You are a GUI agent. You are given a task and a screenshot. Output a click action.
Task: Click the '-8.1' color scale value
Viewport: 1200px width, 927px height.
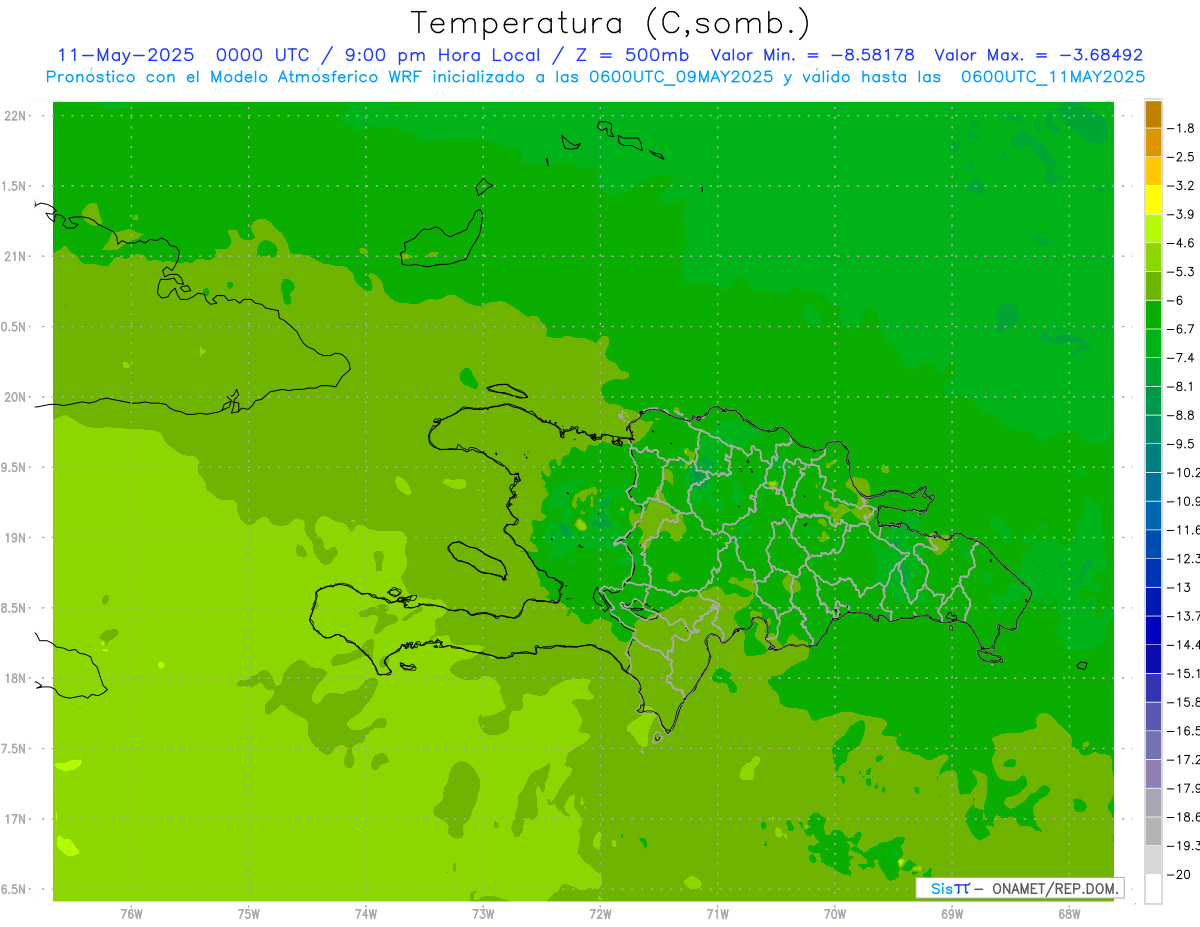(1180, 386)
